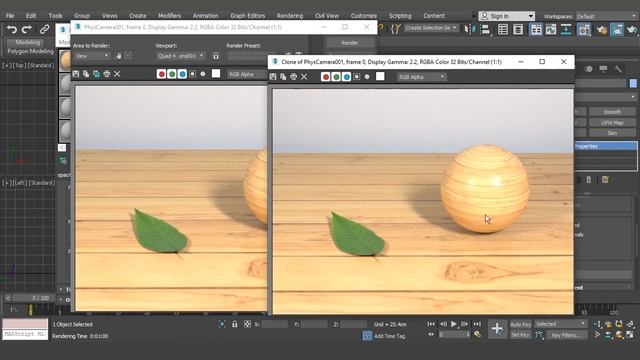Image resolution: width=640 pixels, height=360 pixels.
Task: Open the Edit menu
Action: 31,16
